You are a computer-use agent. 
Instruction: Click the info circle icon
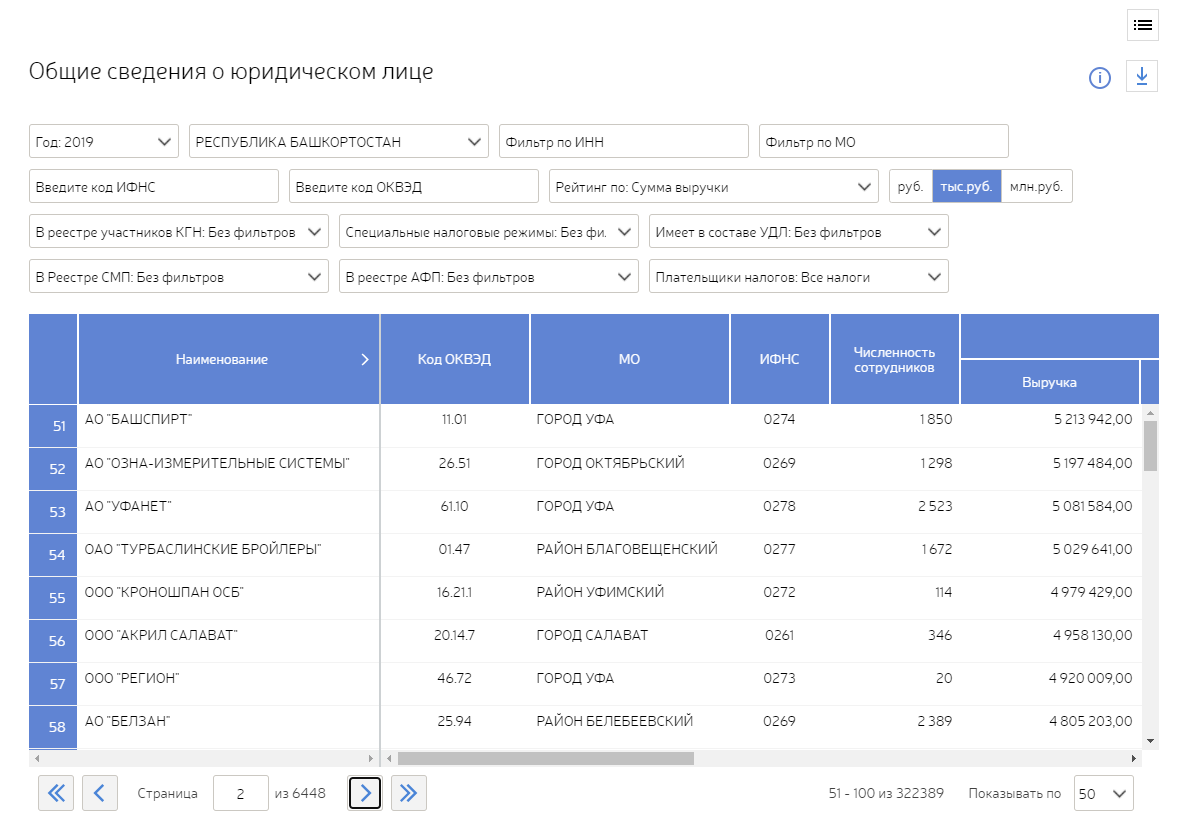point(1100,78)
